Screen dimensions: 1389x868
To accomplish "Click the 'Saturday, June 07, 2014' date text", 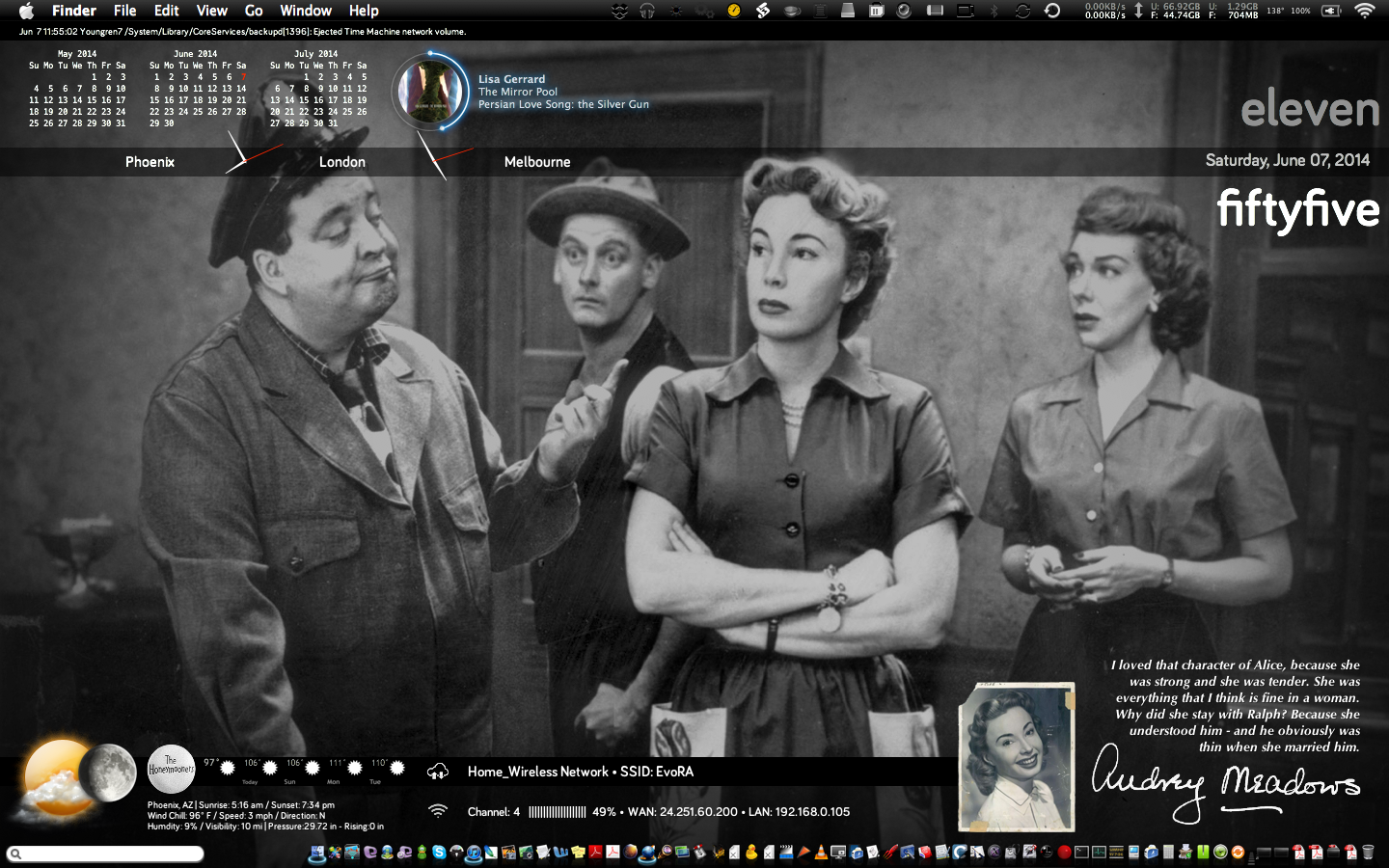I will (x=1288, y=160).
